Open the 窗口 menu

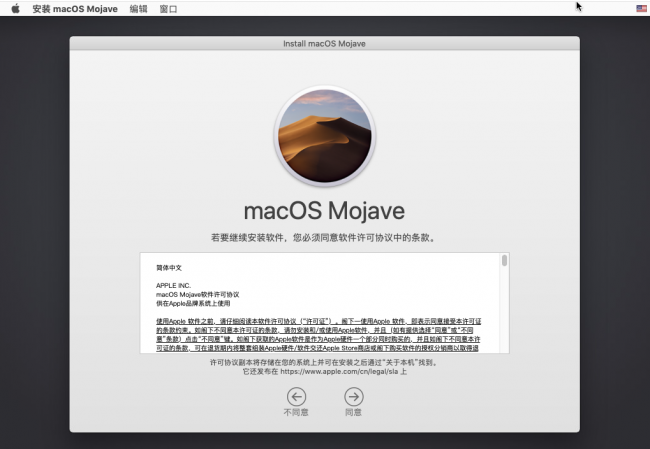pos(168,9)
